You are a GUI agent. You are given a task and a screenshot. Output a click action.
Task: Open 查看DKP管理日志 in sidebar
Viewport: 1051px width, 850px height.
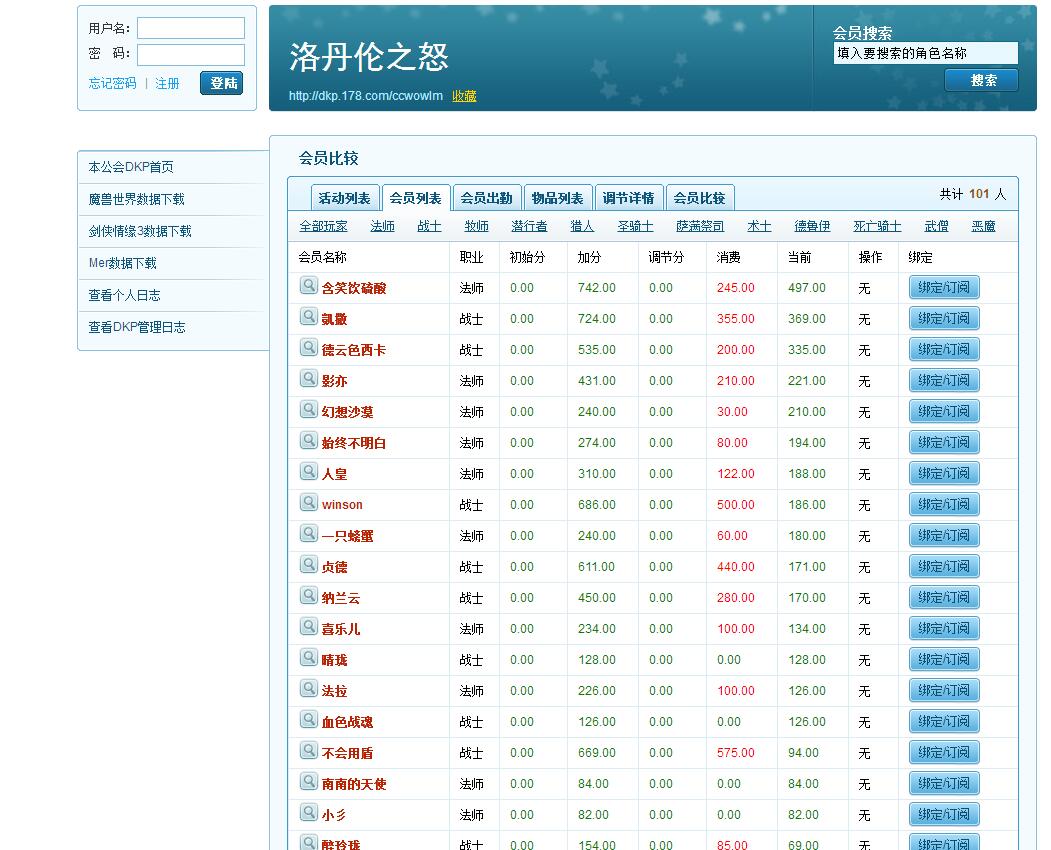pos(137,327)
